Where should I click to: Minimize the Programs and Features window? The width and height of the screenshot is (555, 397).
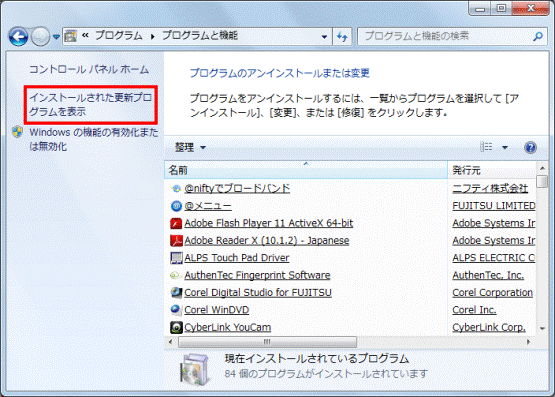click(480, 8)
